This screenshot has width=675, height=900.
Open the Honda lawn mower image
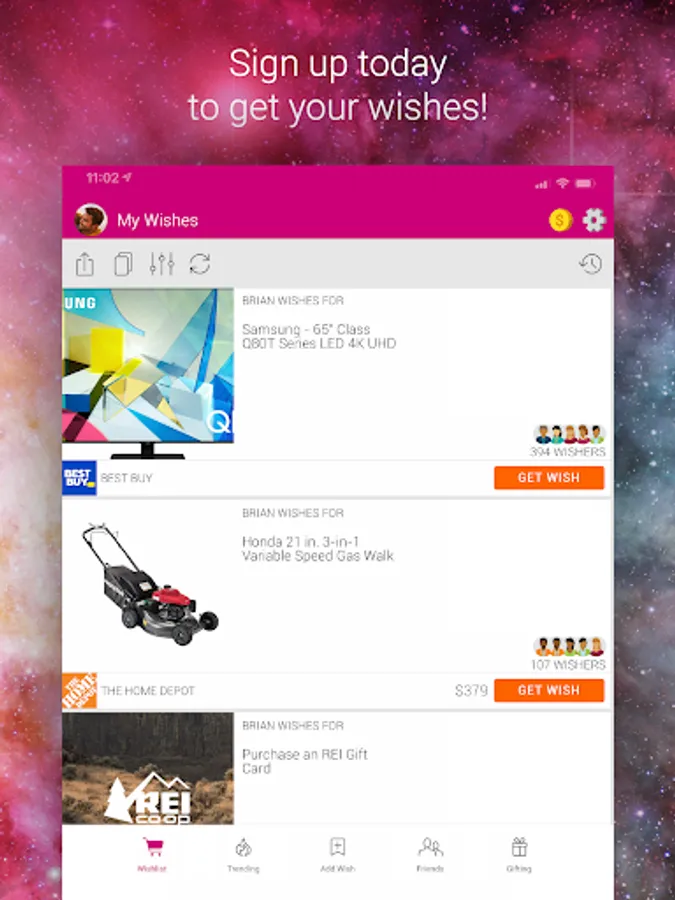tap(148, 585)
